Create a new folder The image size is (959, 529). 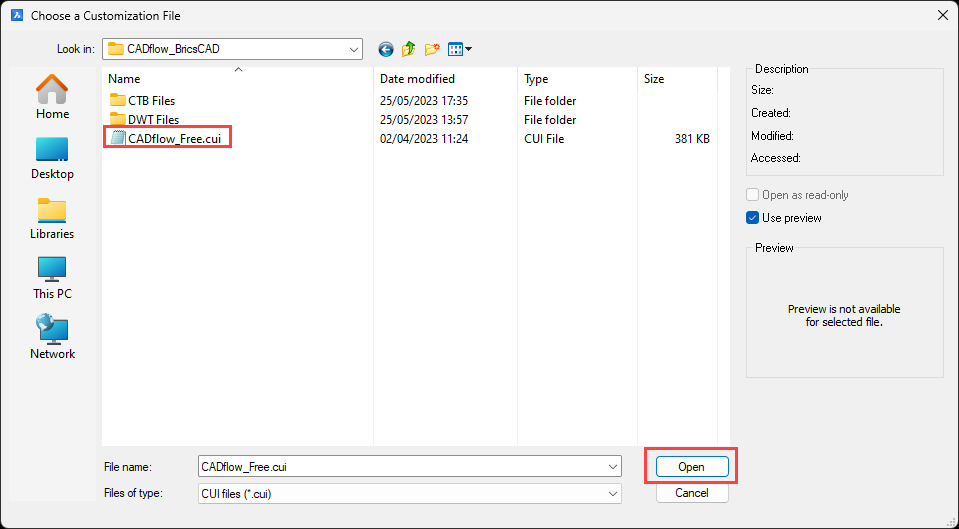coord(432,49)
